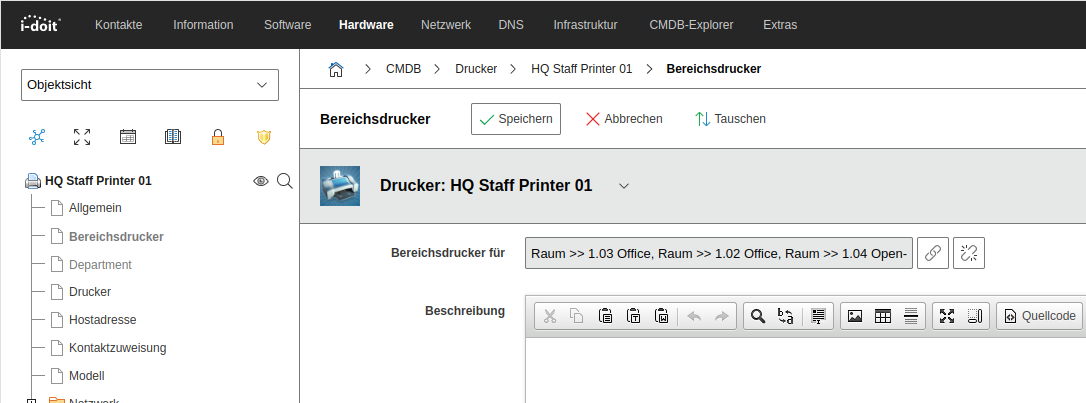Click the home icon in breadcrumb

pyautogui.click(x=336, y=69)
